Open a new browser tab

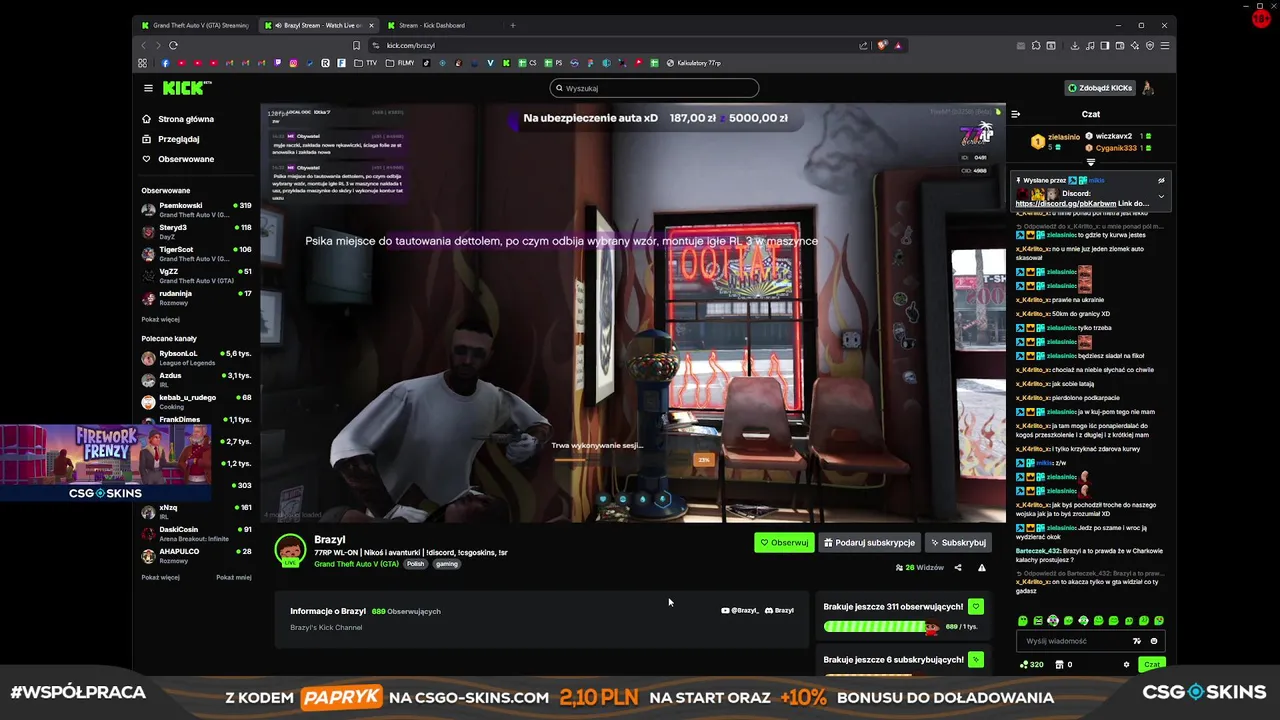(x=513, y=25)
